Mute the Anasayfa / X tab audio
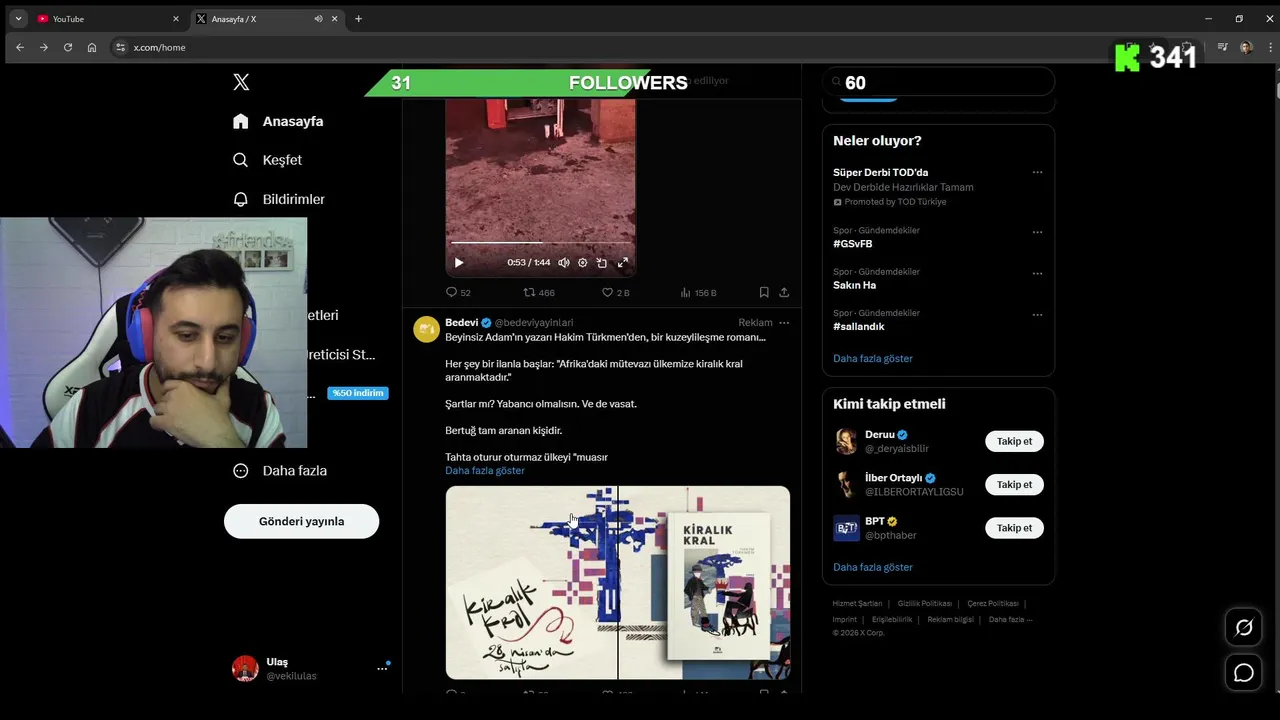Screen dimensions: 1280x720 tap(318, 18)
